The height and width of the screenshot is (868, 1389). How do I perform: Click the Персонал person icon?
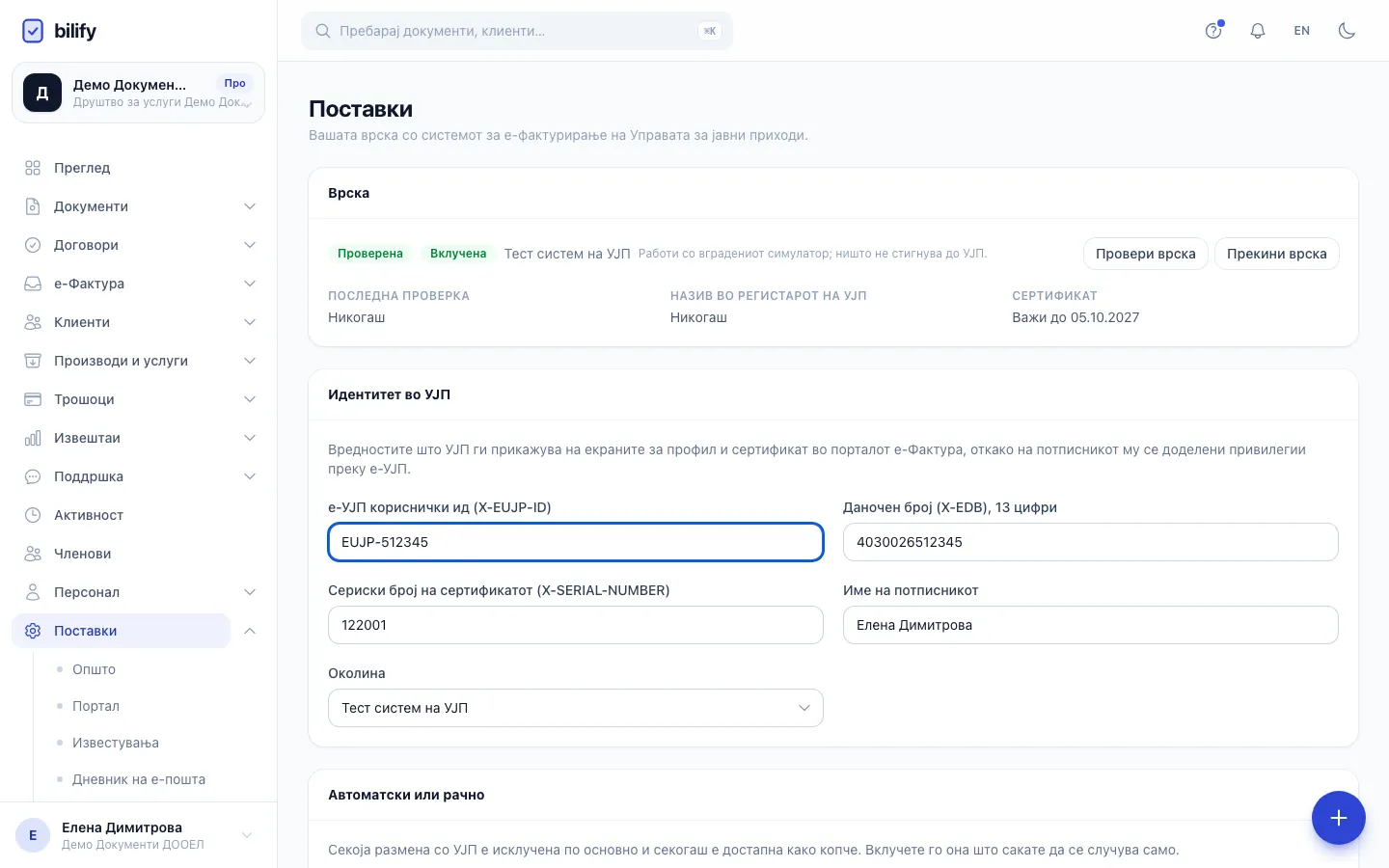pos(33,592)
